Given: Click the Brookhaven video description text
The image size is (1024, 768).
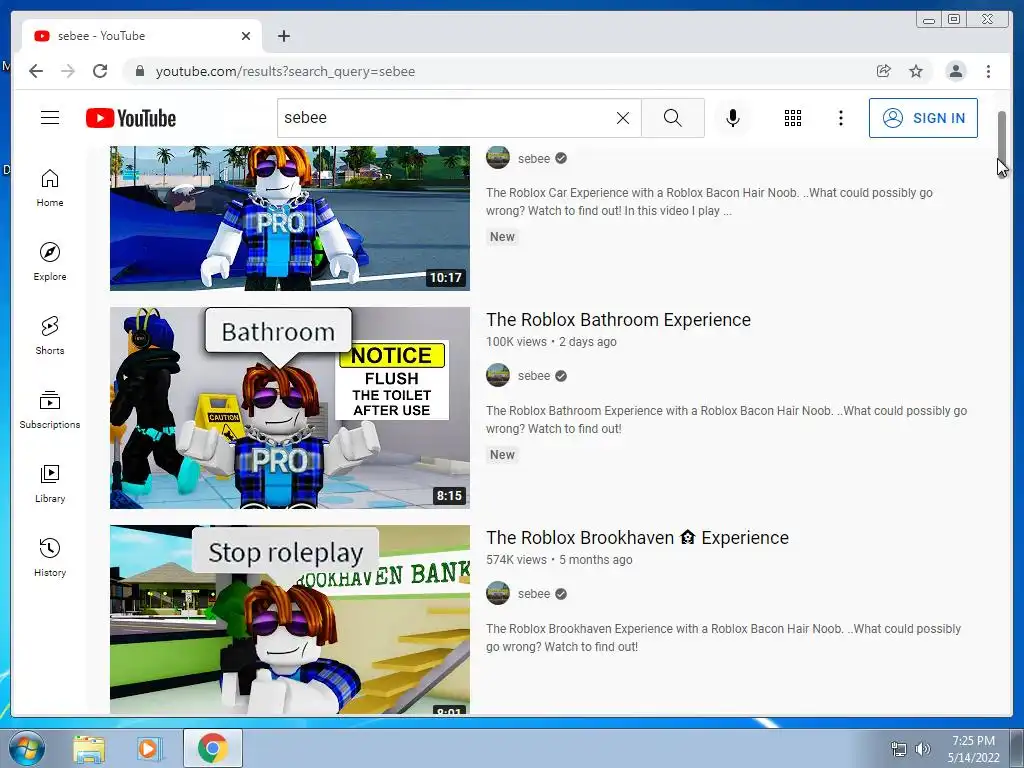Looking at the screenshot, I should [724, 638].
